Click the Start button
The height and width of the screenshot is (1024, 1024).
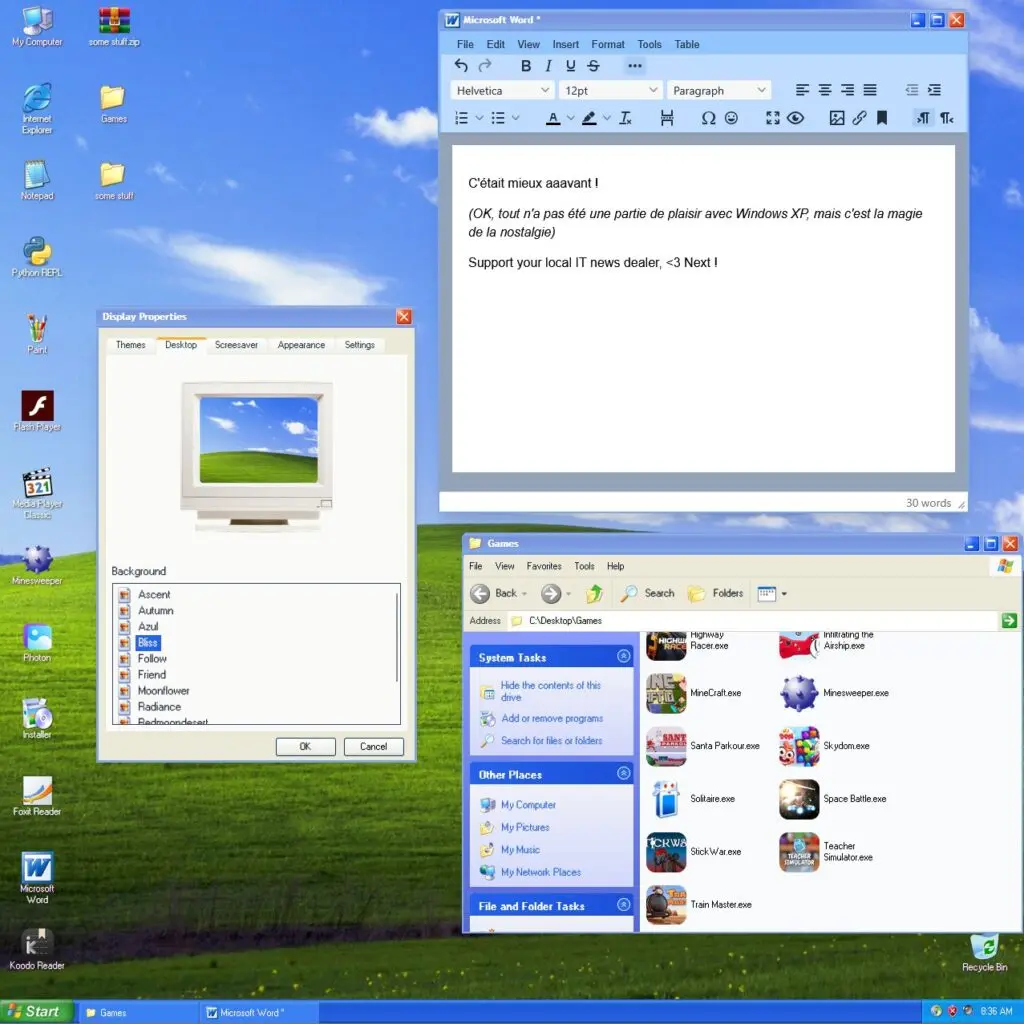coord(35,1012)
